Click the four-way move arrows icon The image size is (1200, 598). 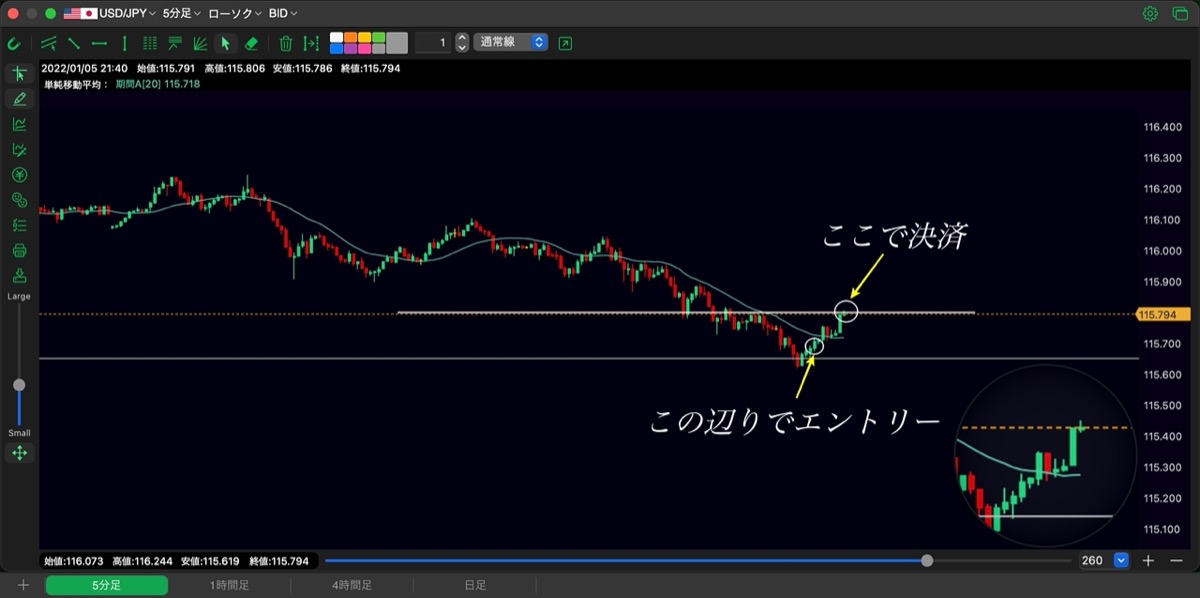(19, 453)
